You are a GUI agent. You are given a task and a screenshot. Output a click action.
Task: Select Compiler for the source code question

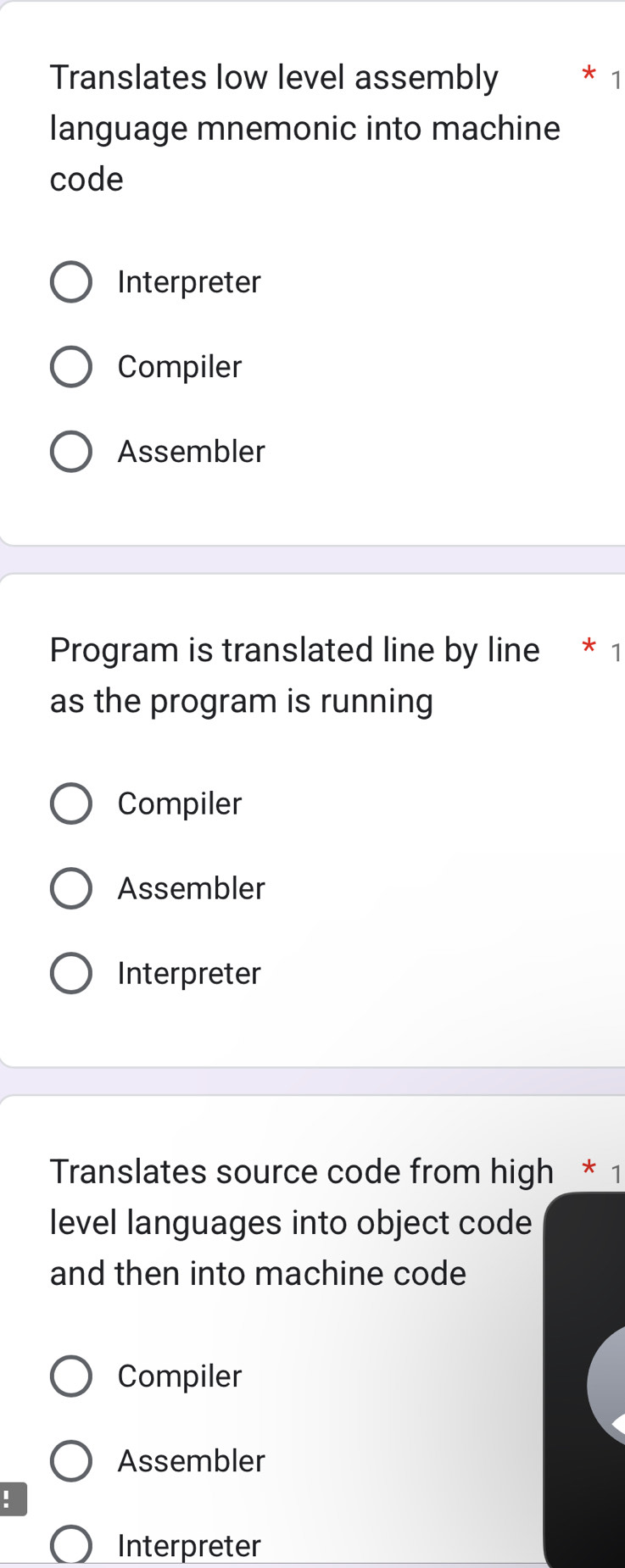coord(71,1376)
